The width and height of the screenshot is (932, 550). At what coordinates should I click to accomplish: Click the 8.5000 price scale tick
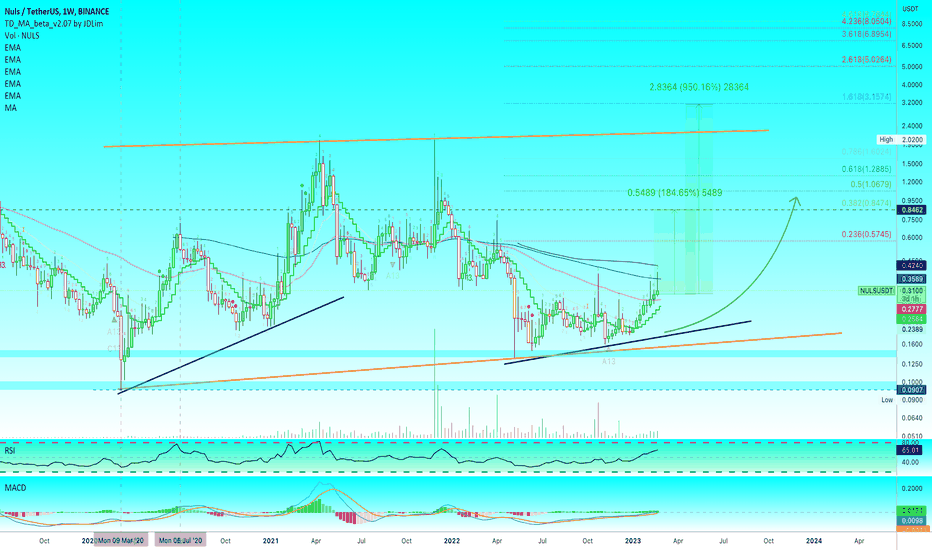912,24
